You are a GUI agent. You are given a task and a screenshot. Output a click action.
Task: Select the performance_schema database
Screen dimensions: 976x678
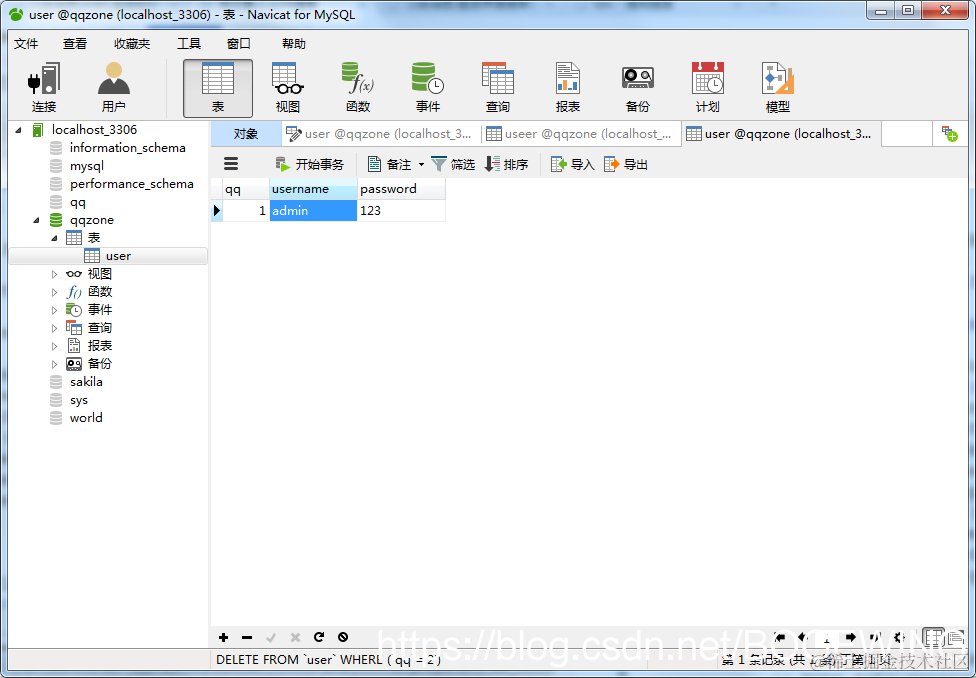pos(131,184)
